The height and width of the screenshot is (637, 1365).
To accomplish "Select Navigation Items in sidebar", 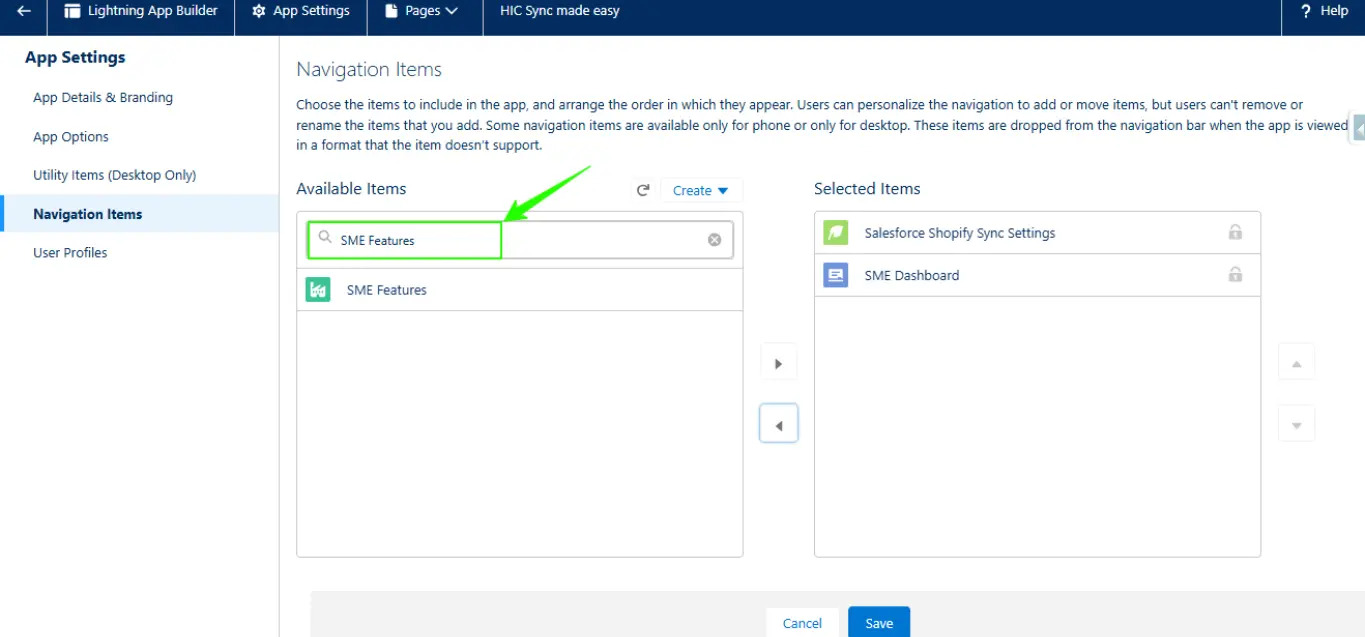I will pyautogui.click(x=88, y=214).
